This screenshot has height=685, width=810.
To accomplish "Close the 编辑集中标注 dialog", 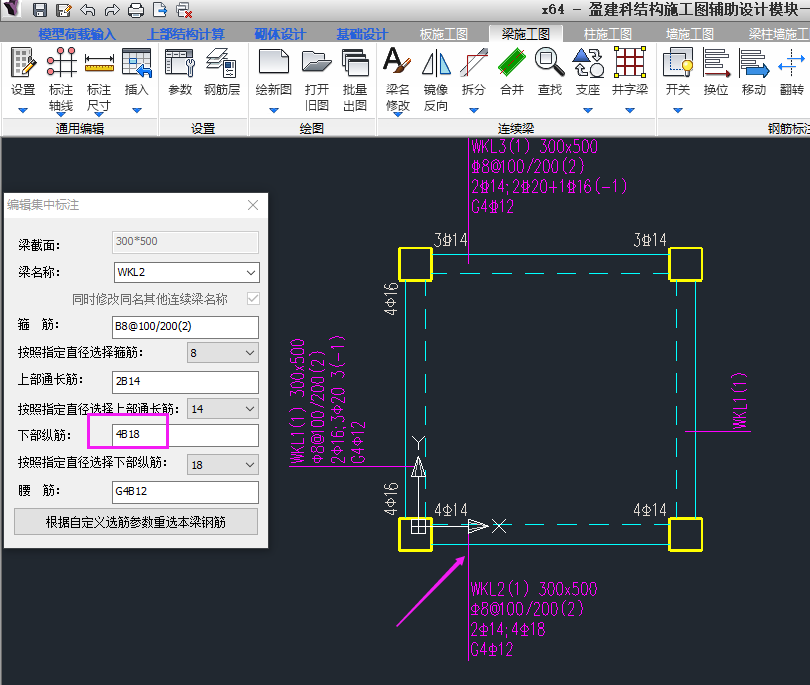I will [x=253, y=205].
